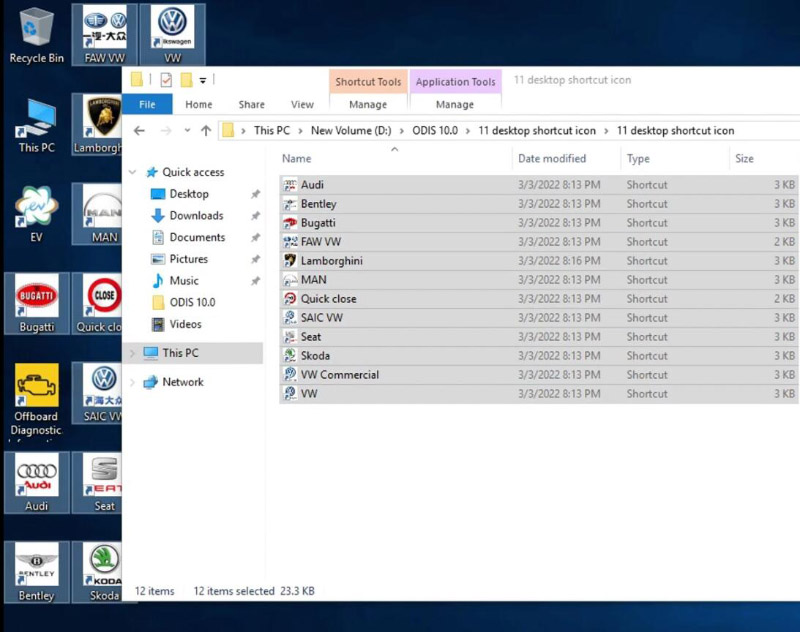Switch to the View ribbon tab

(302, 104)
